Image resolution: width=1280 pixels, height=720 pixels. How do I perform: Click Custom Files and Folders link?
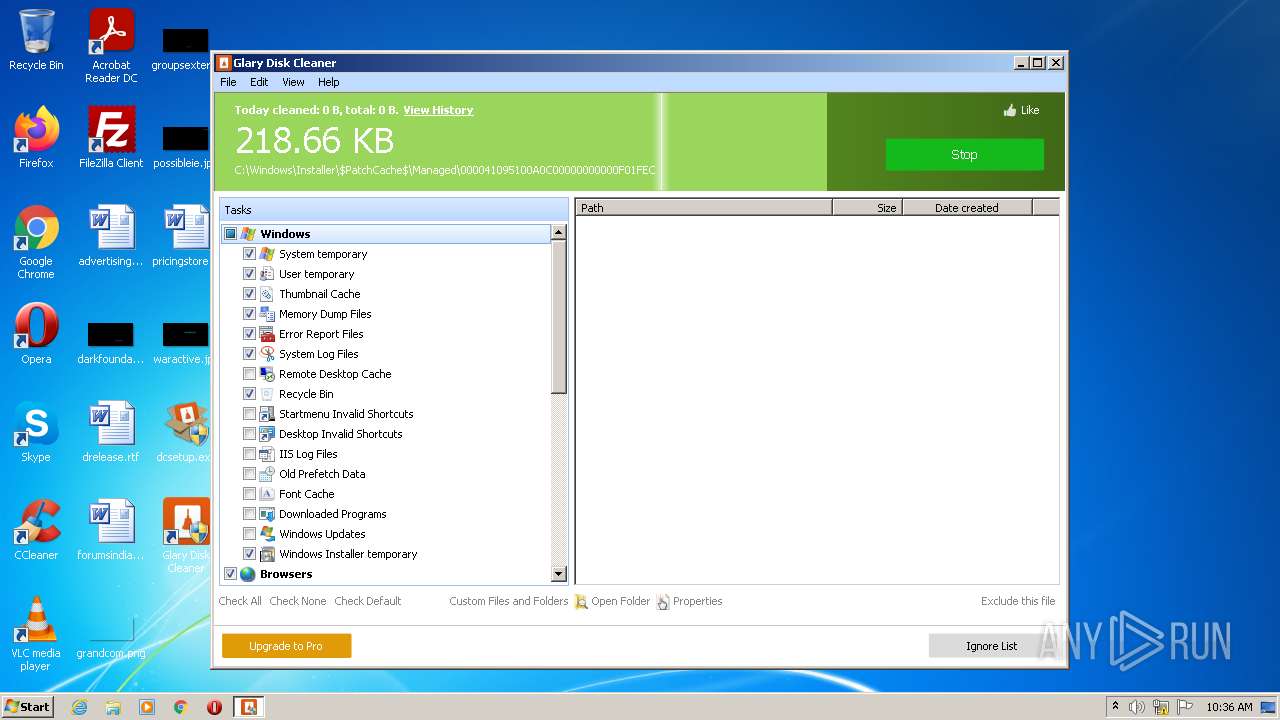pos(508,601)
